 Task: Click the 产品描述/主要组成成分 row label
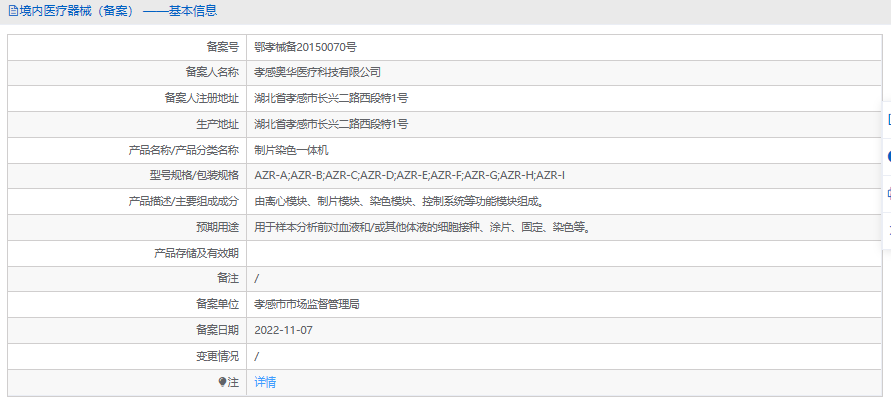(184, 201)
